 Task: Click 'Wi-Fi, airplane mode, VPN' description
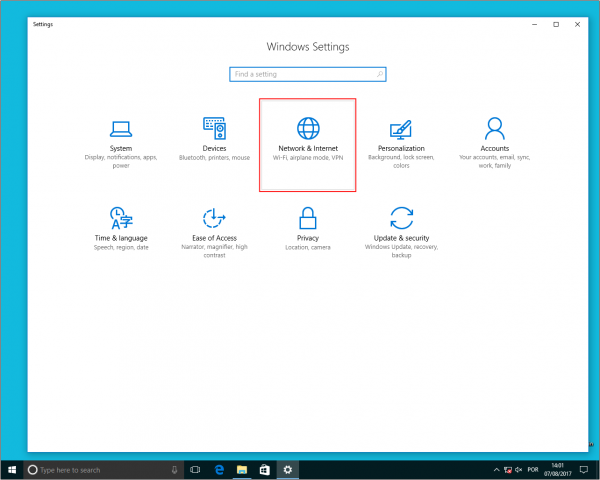pyautogui.click(x=308, y=158)
